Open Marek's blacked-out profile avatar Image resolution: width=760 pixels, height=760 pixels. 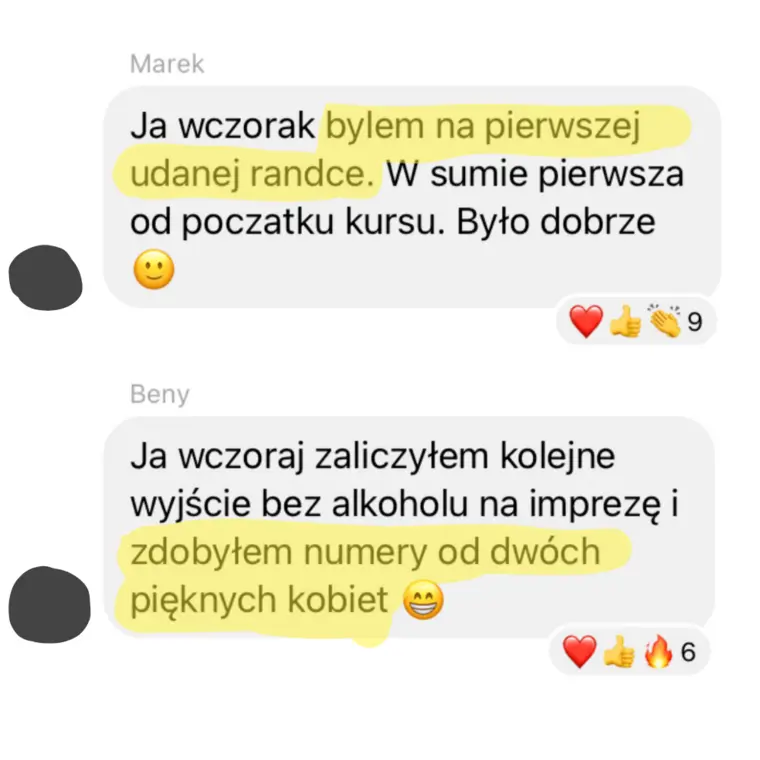pos(46,277)
